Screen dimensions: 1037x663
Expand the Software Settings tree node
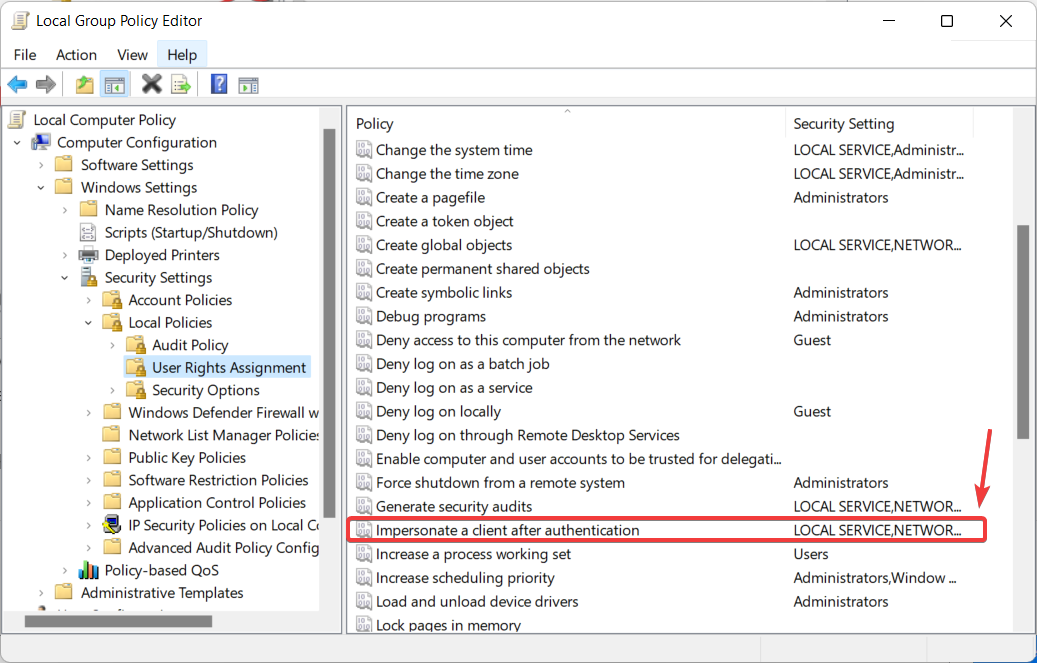coord(41,165)
